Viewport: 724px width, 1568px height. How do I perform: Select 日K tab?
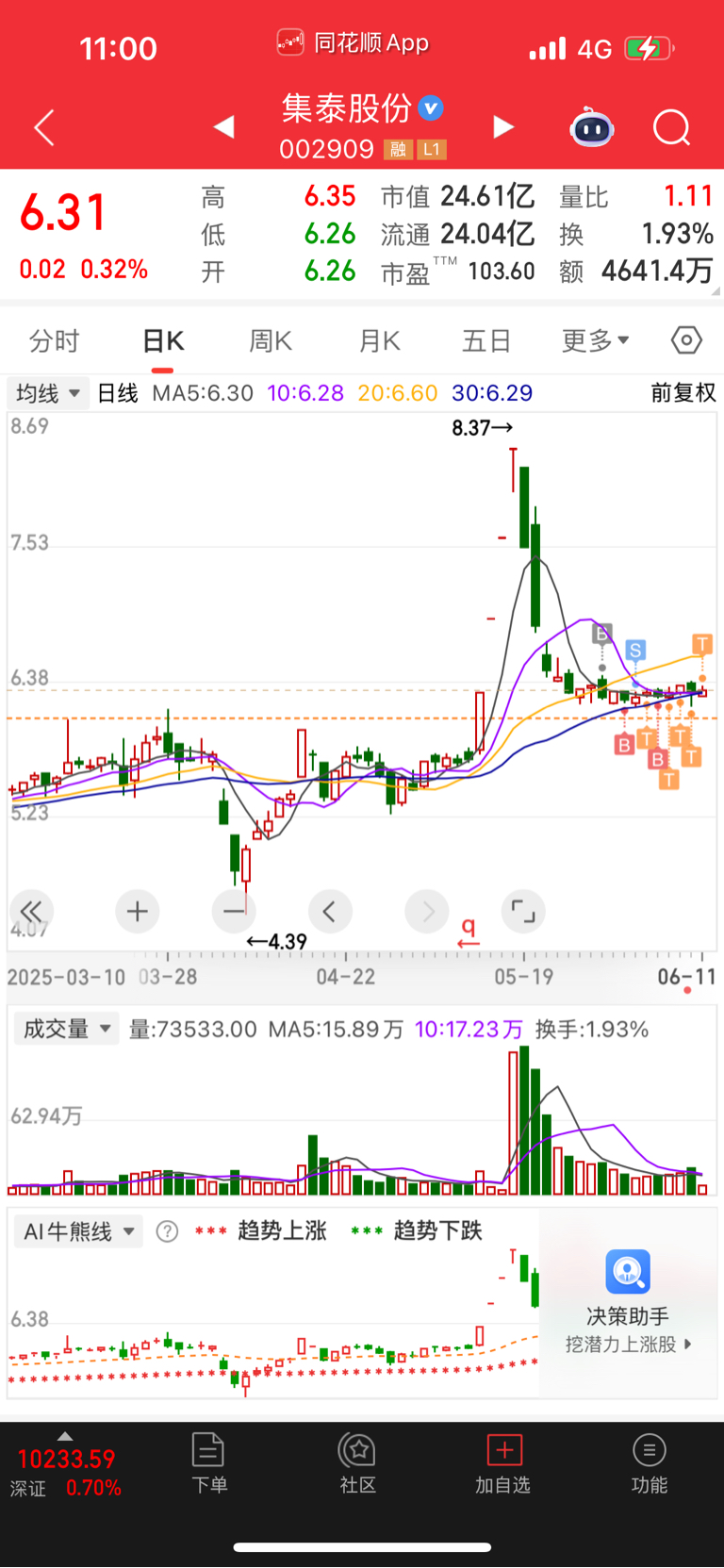click(x=163, y=340)
